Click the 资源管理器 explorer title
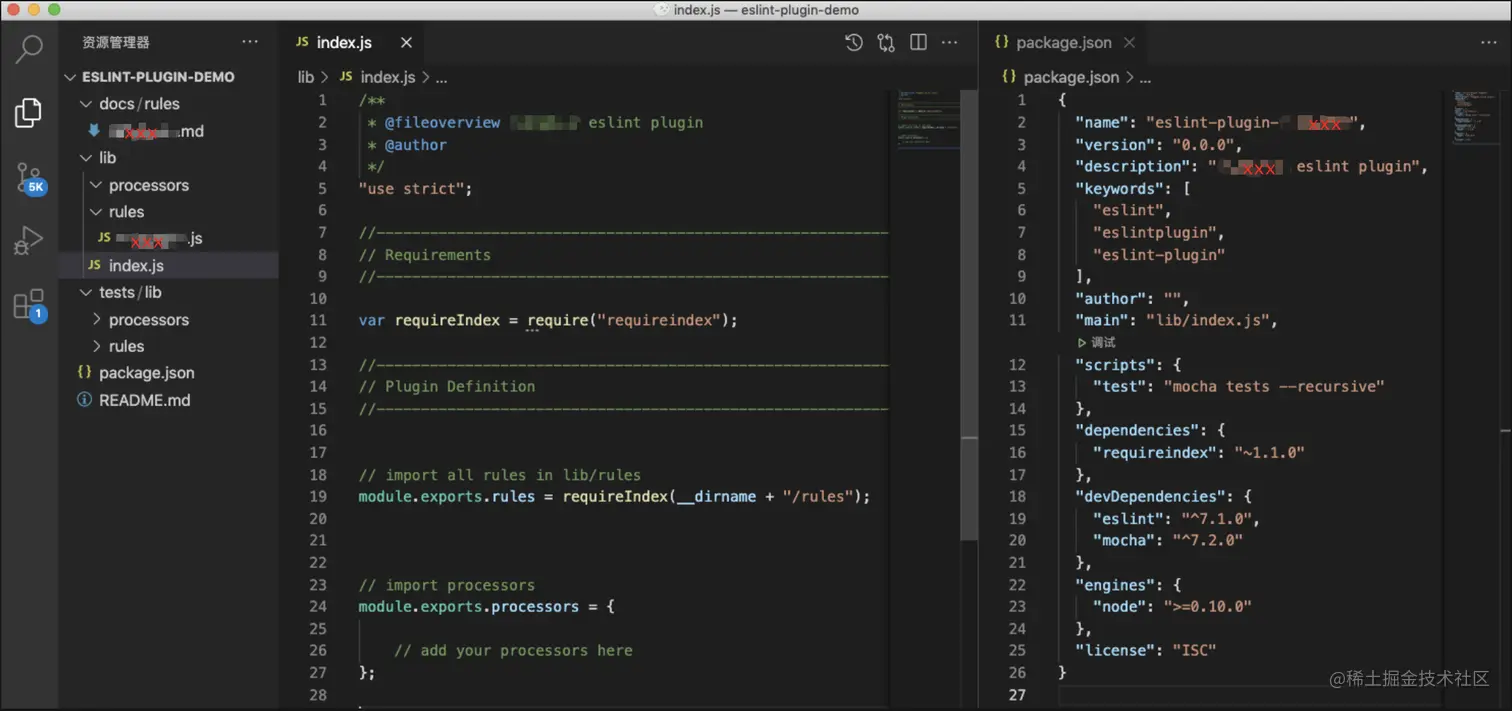The height and width of the screenshot is (711, 1512). 116,42
